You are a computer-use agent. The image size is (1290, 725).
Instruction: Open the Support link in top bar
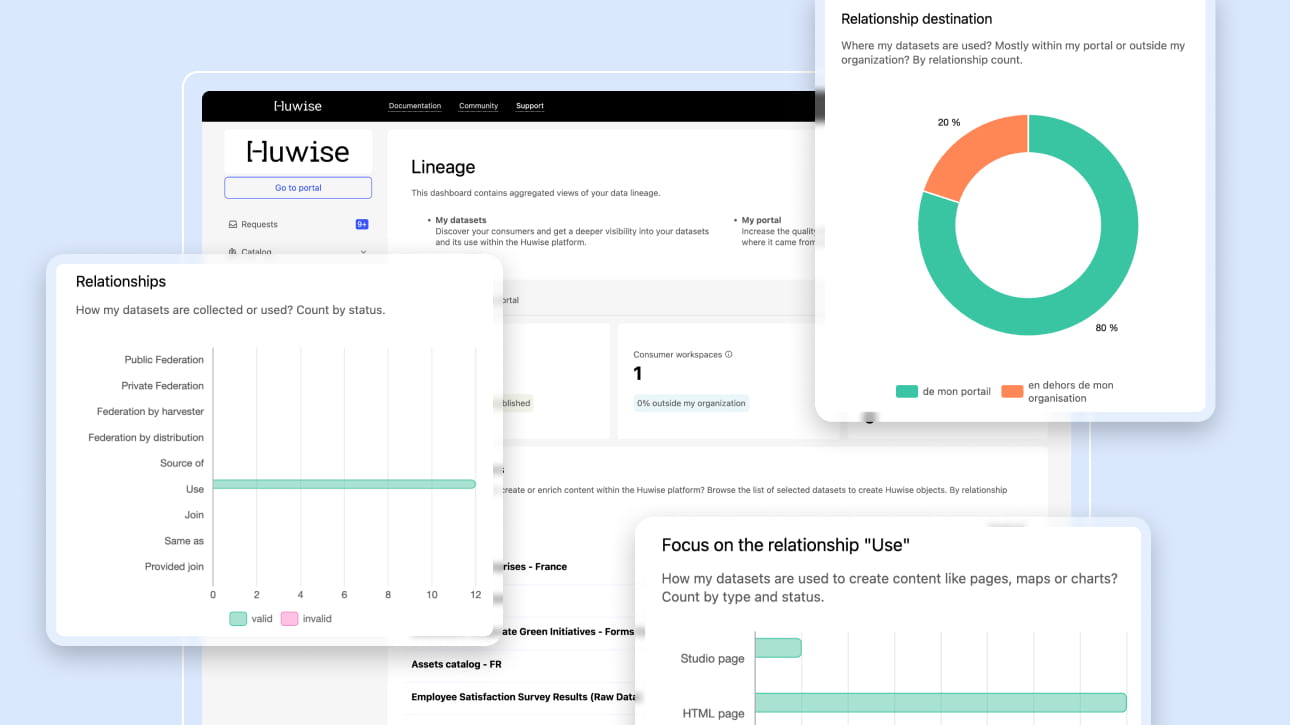pyautogui.click(x=530, y=106)
